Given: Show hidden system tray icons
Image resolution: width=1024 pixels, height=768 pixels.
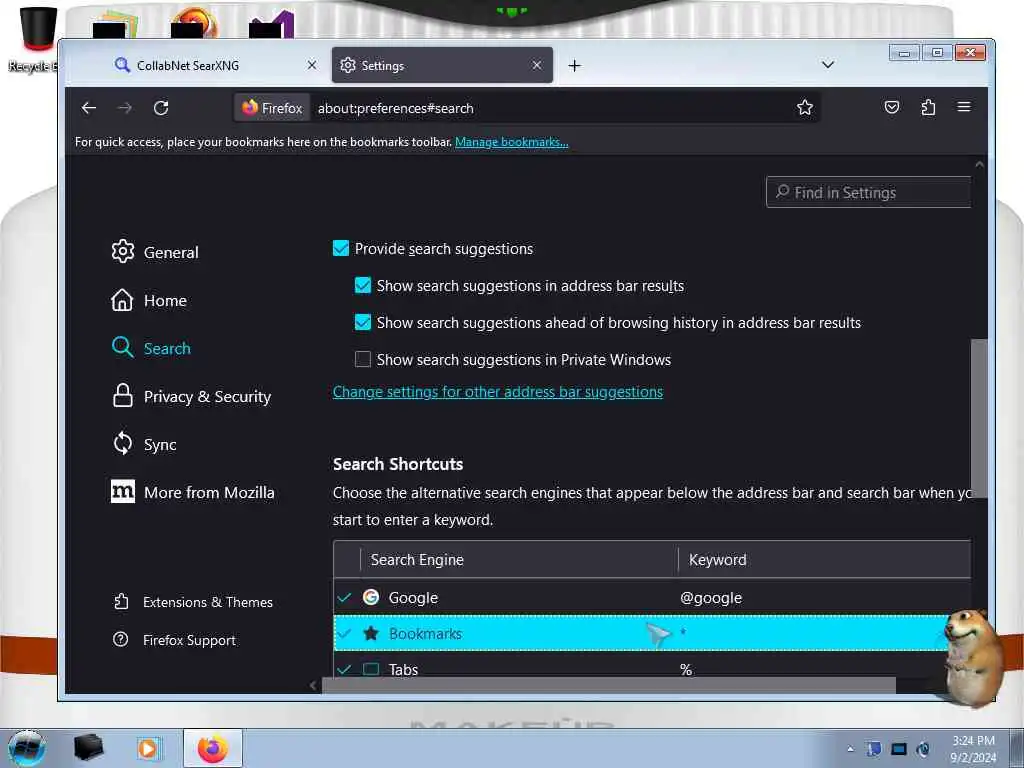Looking at the screenshot, I should click(x=850, y=749).
